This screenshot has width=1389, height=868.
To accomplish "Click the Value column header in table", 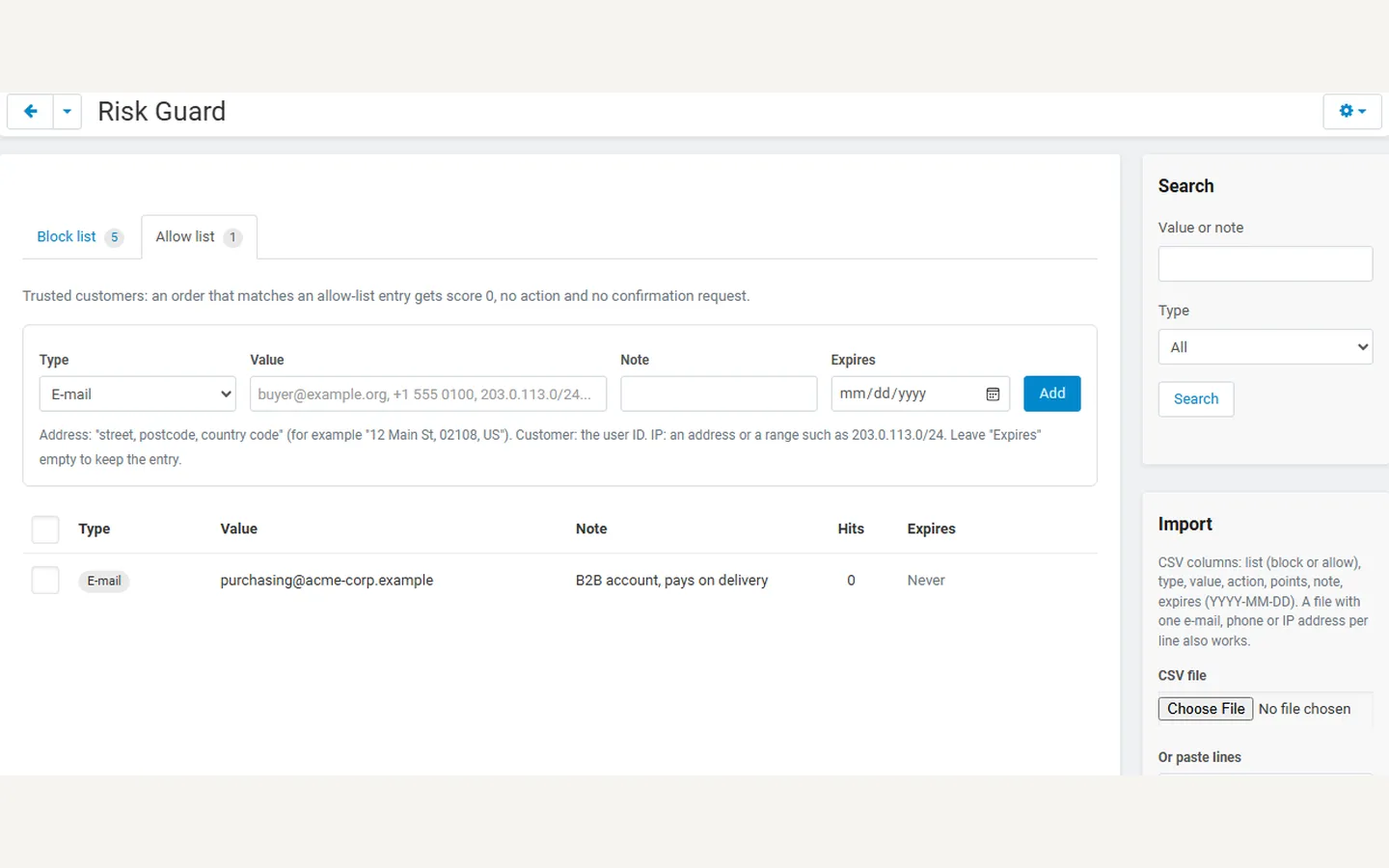I will [x=238, y=529].
